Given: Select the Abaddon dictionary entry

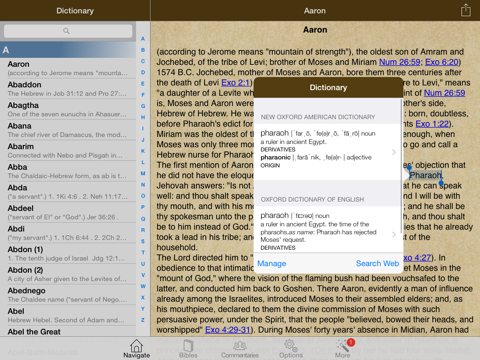Looking at the screenshot, I should 68,89.
